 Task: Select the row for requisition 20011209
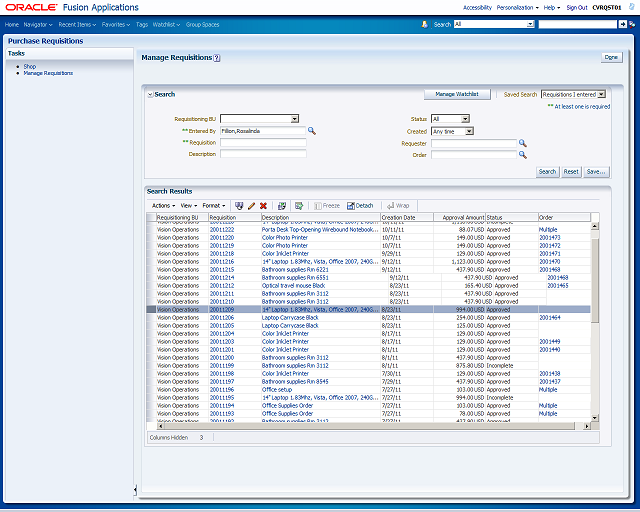369,309
